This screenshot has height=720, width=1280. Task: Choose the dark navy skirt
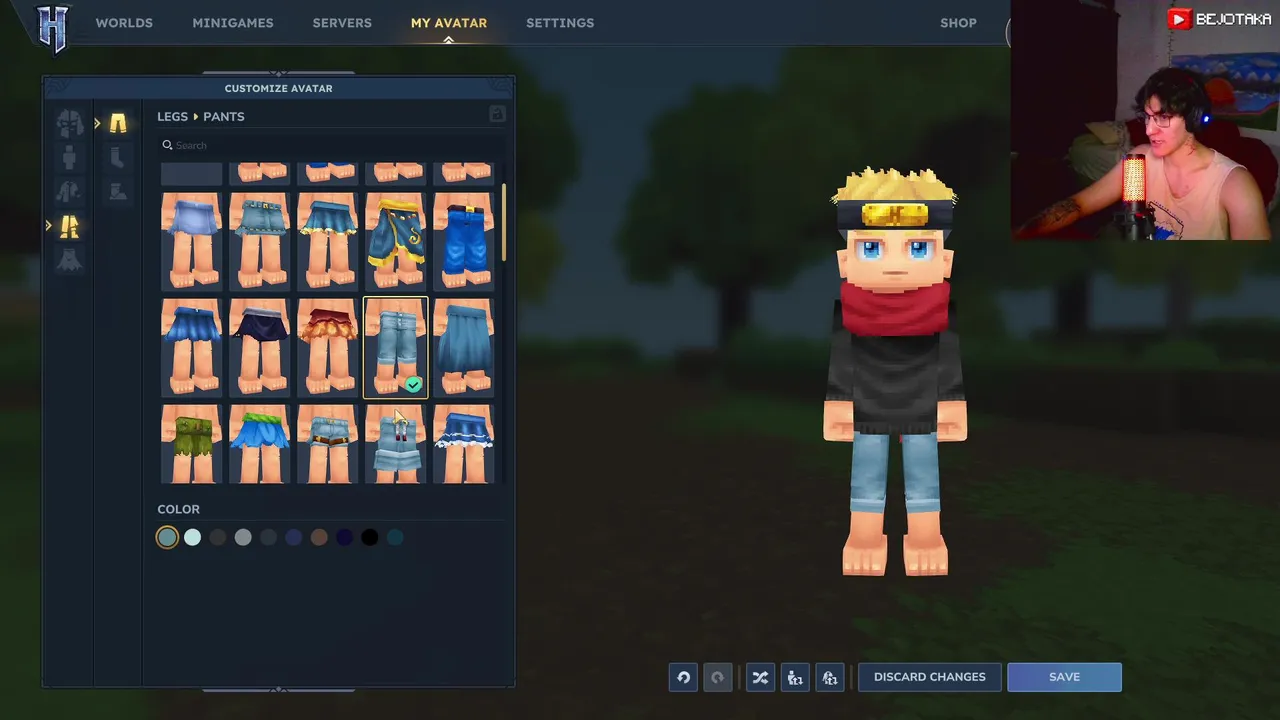259,347
